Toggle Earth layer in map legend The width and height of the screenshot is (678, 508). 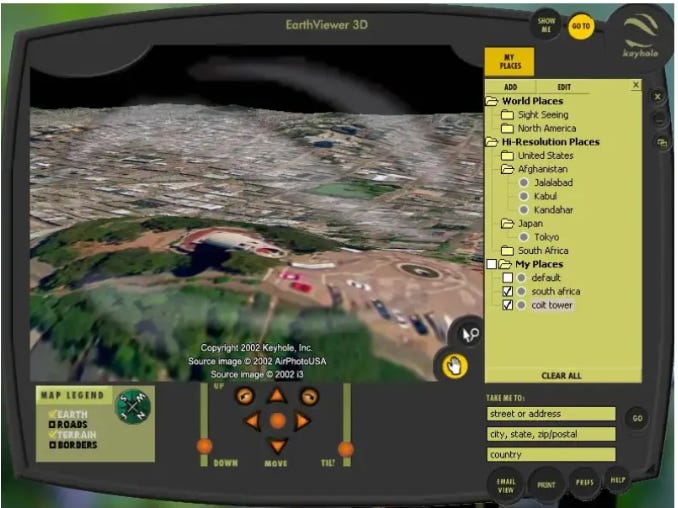[68, 414]
